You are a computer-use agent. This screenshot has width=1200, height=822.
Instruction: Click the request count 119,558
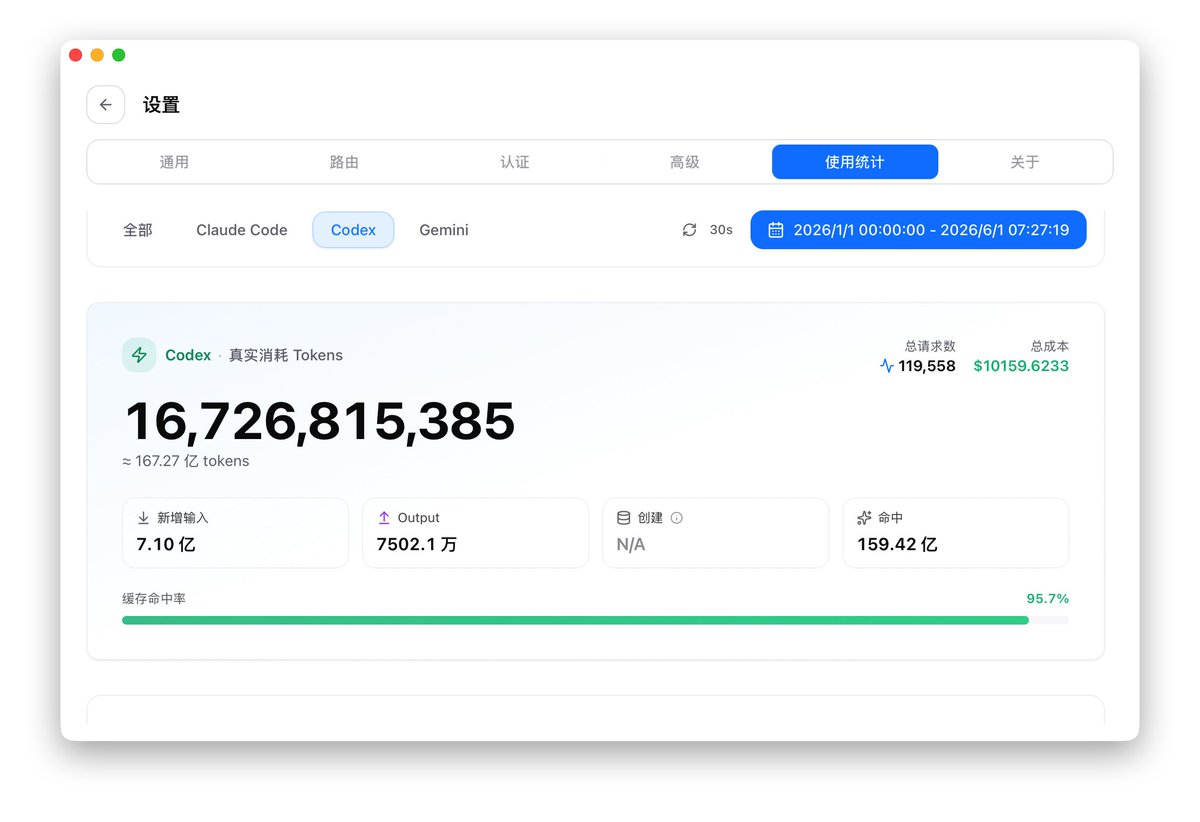(x=927, y=366)
